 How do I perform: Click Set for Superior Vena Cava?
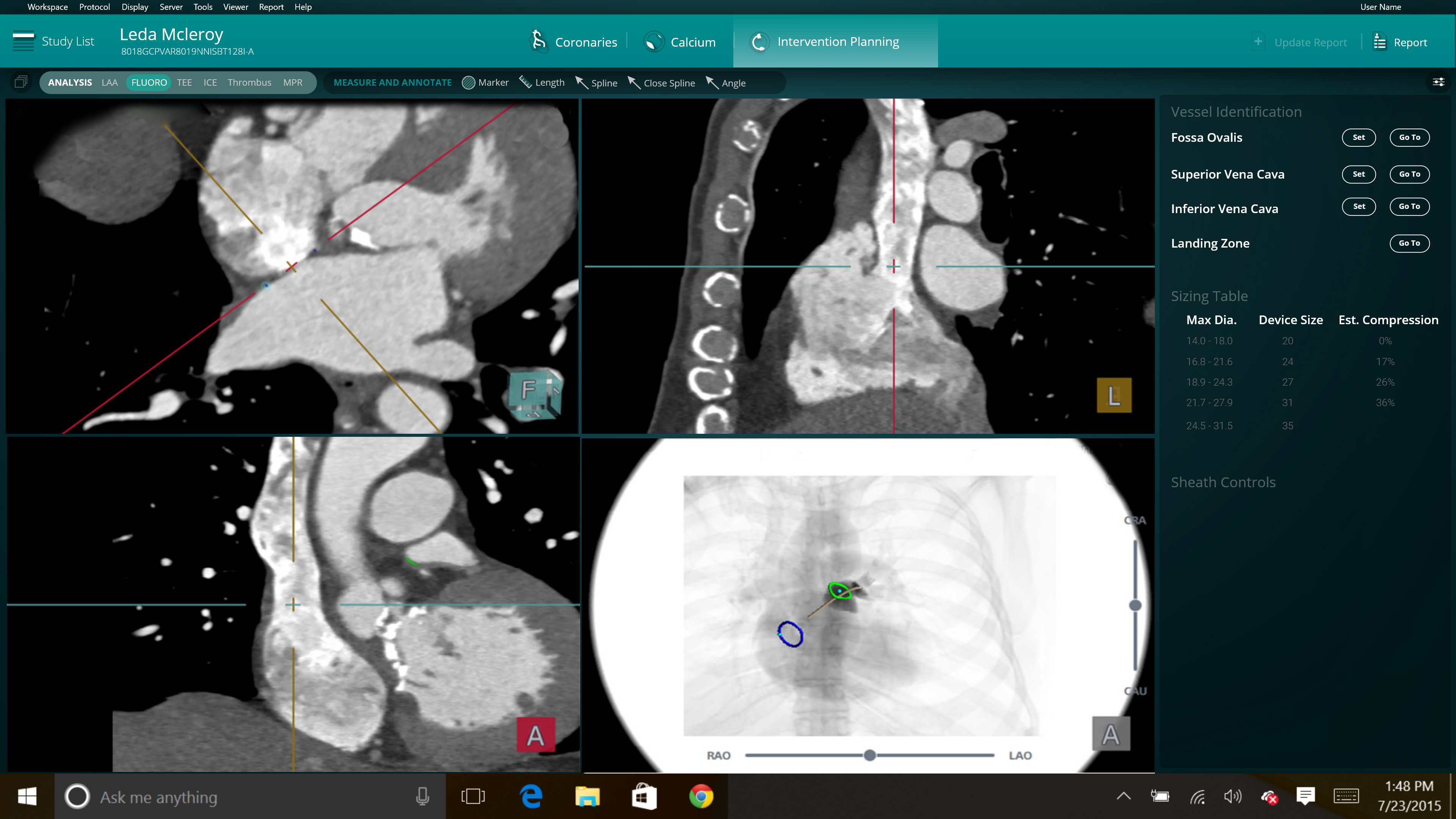(x=1359, y=174)
